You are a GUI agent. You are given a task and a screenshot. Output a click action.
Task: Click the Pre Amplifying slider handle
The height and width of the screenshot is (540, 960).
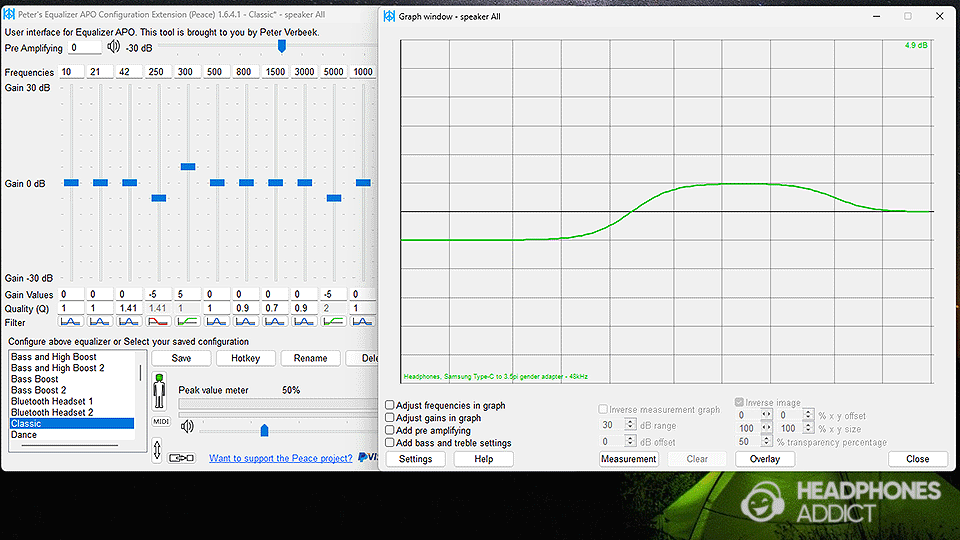click(282, 46)
